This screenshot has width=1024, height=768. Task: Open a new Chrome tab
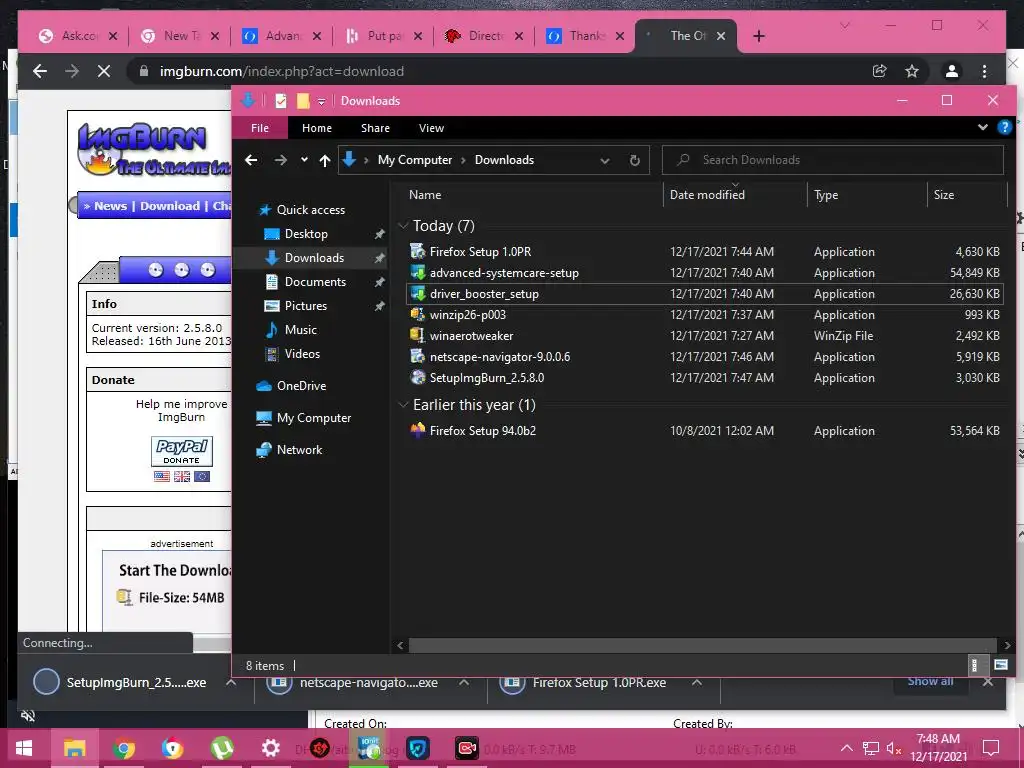tap(758, 36)
